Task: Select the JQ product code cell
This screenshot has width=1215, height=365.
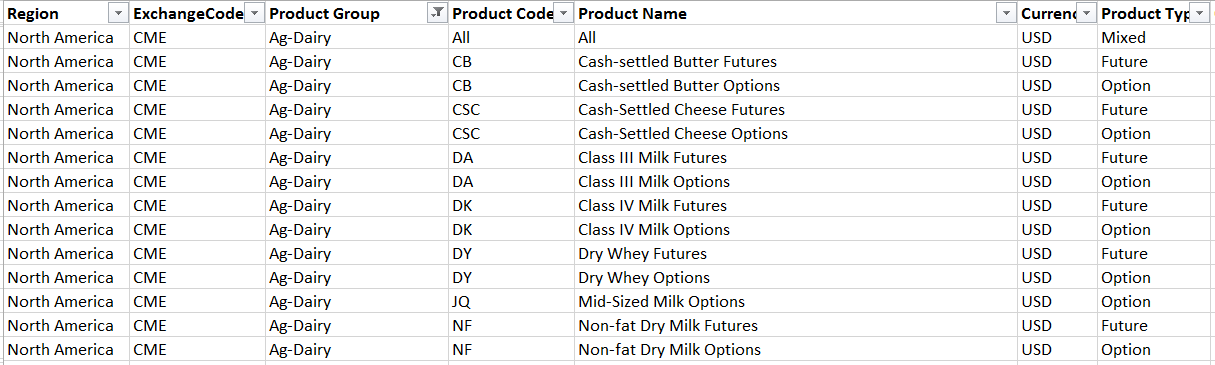Action: 511,301
